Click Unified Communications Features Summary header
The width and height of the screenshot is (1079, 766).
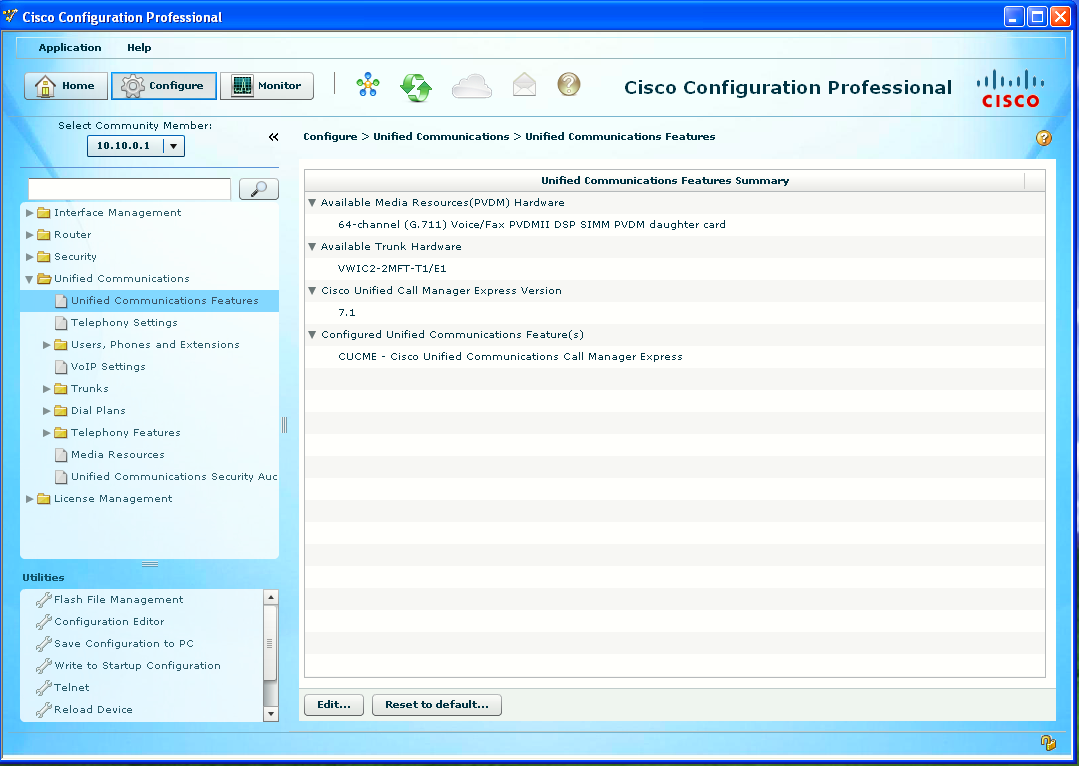665,181
